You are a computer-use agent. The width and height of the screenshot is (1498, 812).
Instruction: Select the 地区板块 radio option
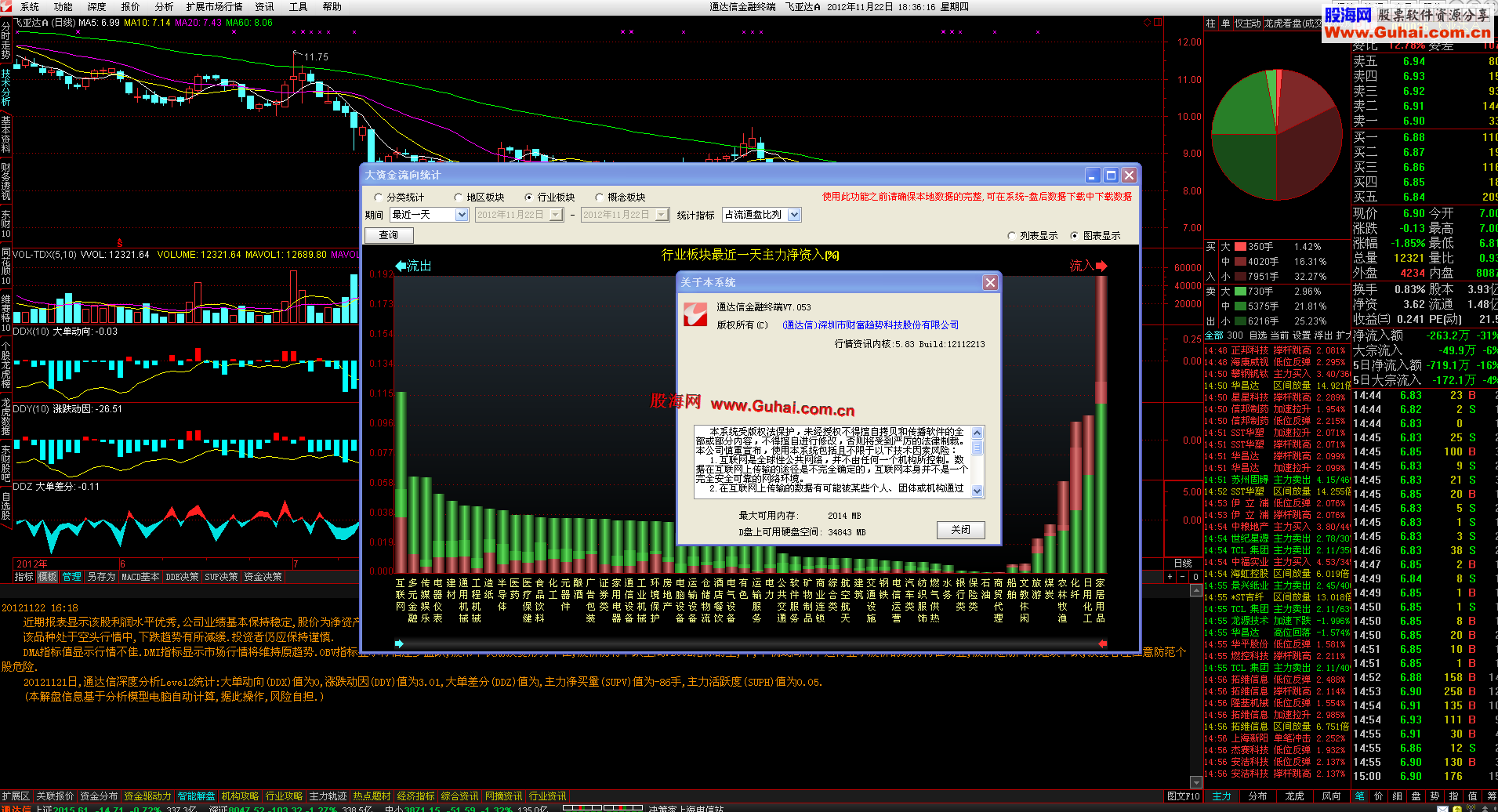coord(480,198)
